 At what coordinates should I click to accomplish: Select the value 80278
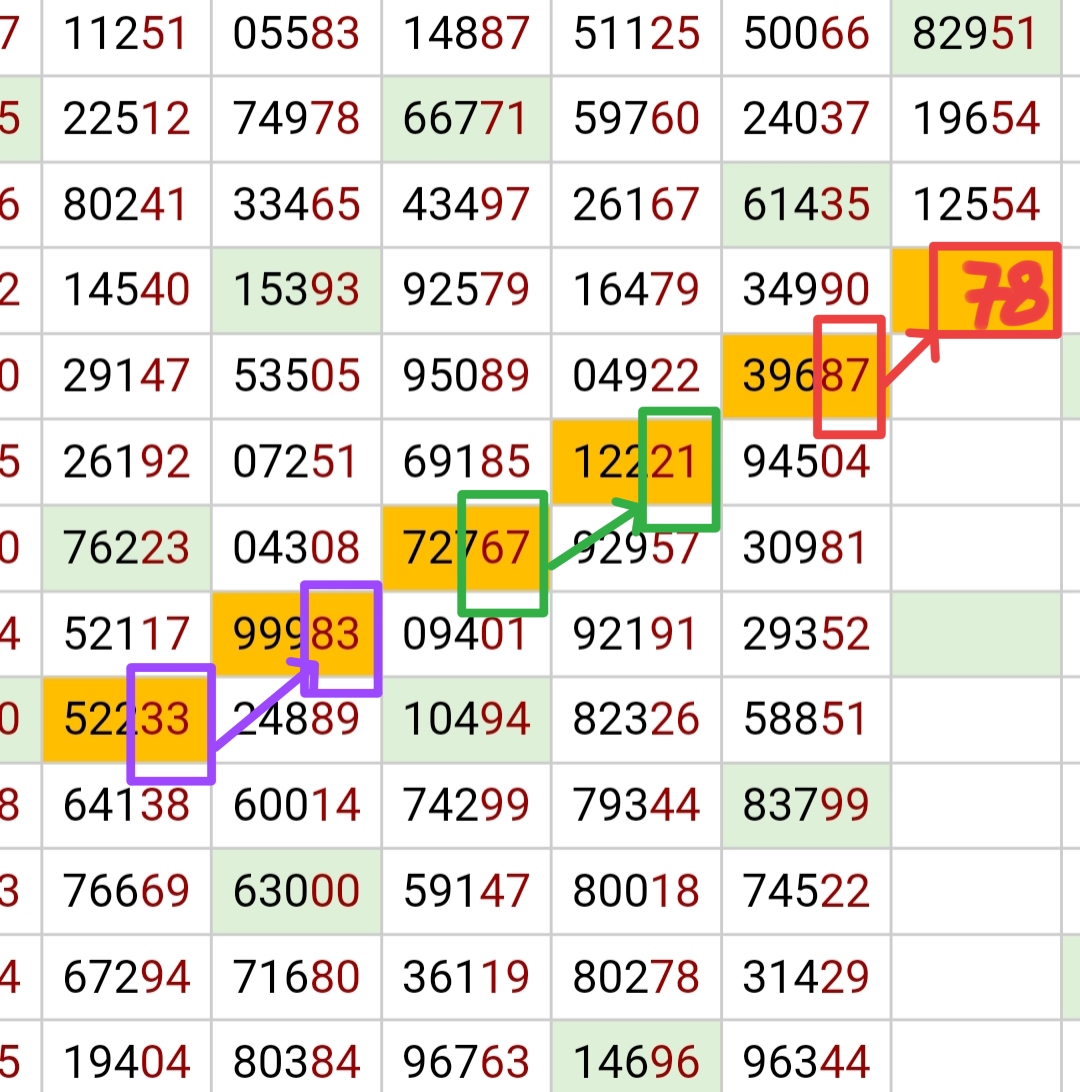coord(636,977)
